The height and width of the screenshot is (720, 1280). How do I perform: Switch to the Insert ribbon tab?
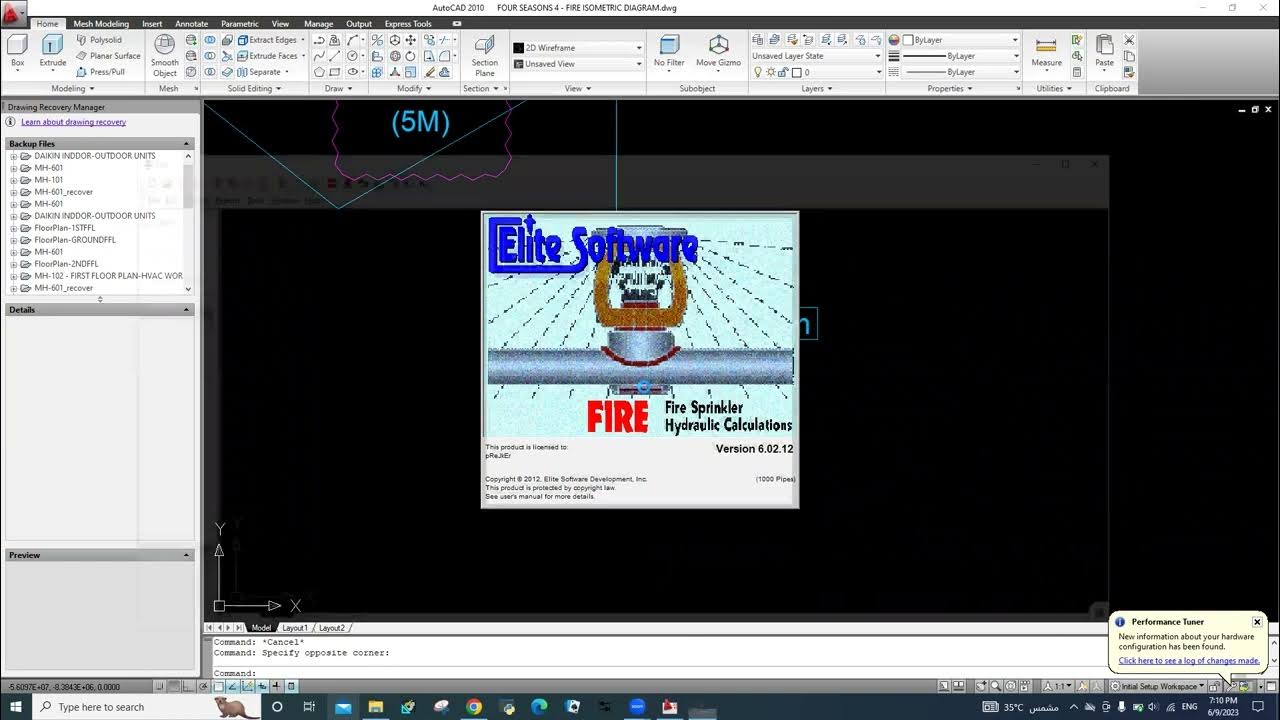coord(152,23)
